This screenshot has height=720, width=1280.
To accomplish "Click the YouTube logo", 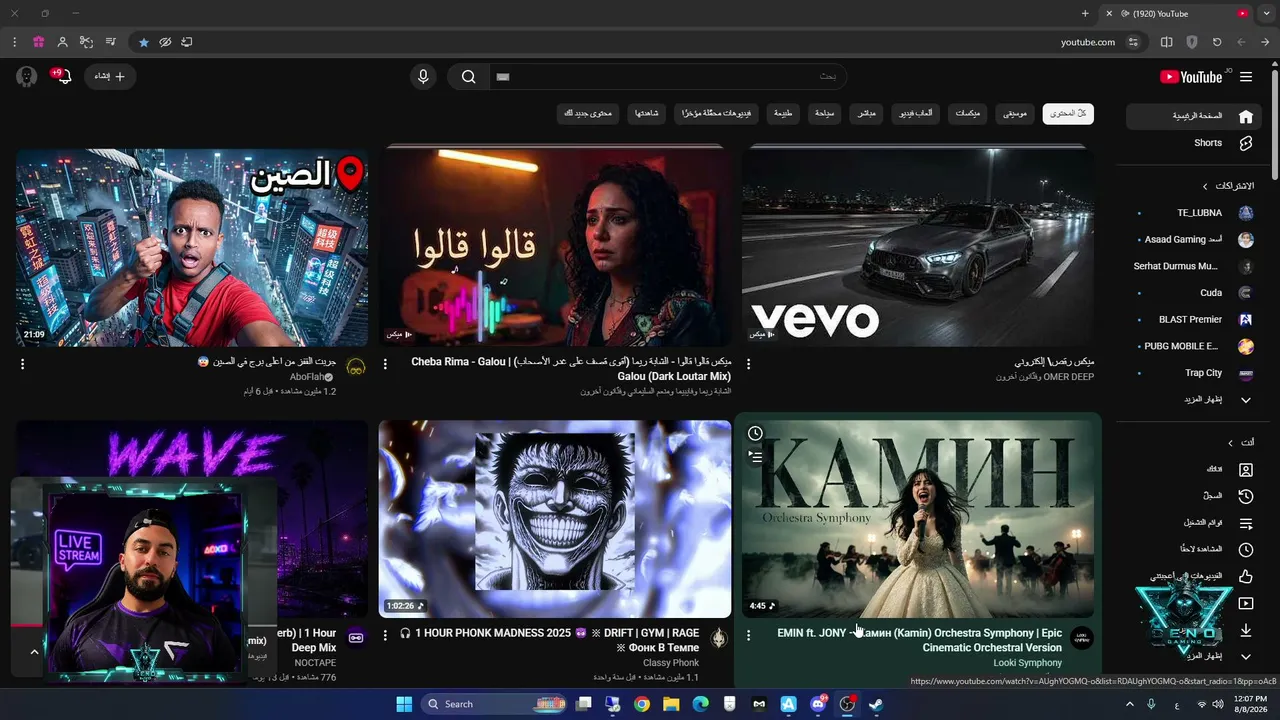I will point(1191,77).
